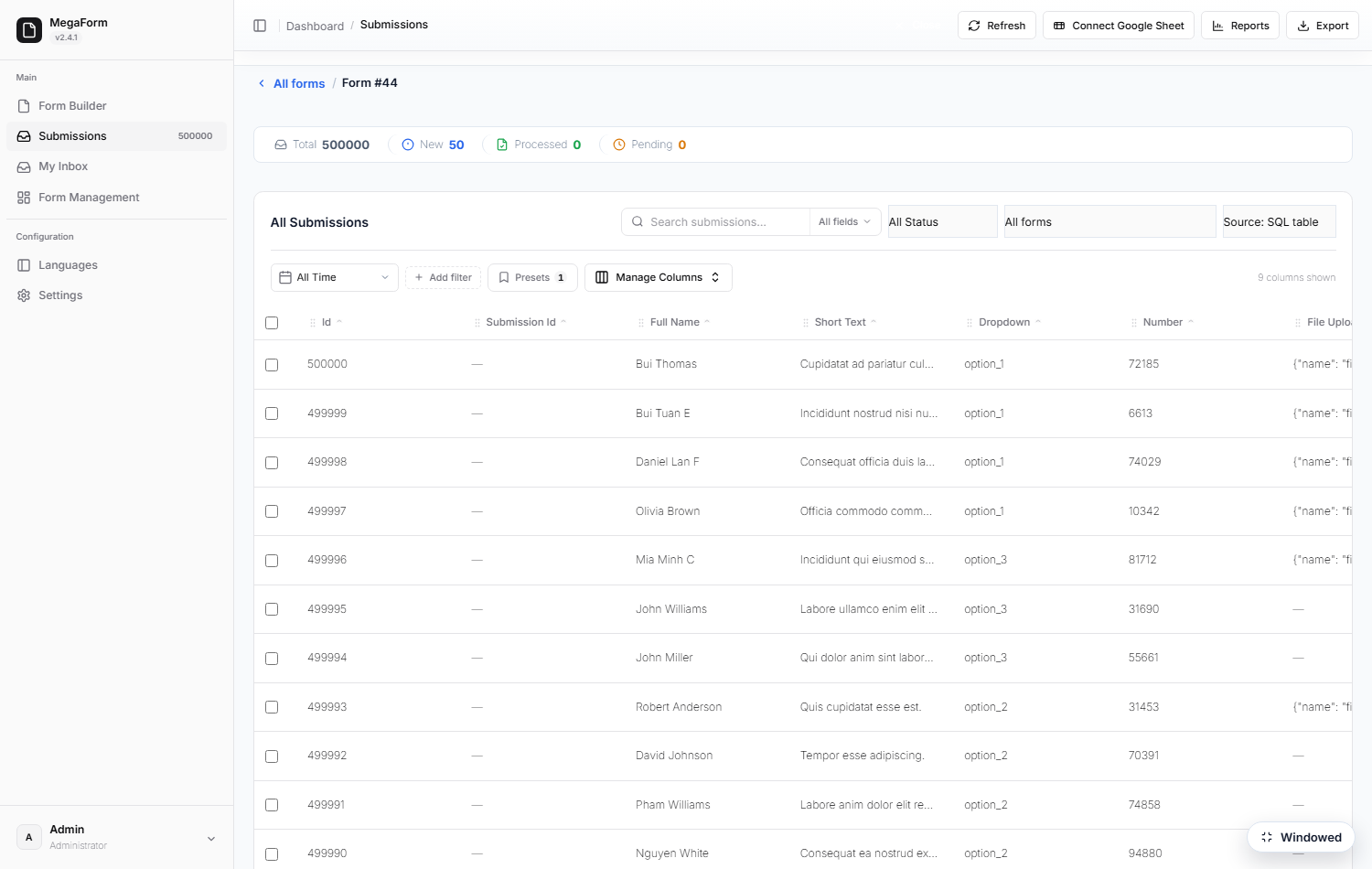The width and height of the screenshot is (1372, 869).
Task: Click the Admin avatar icon
Action: [x=29, y=837]
